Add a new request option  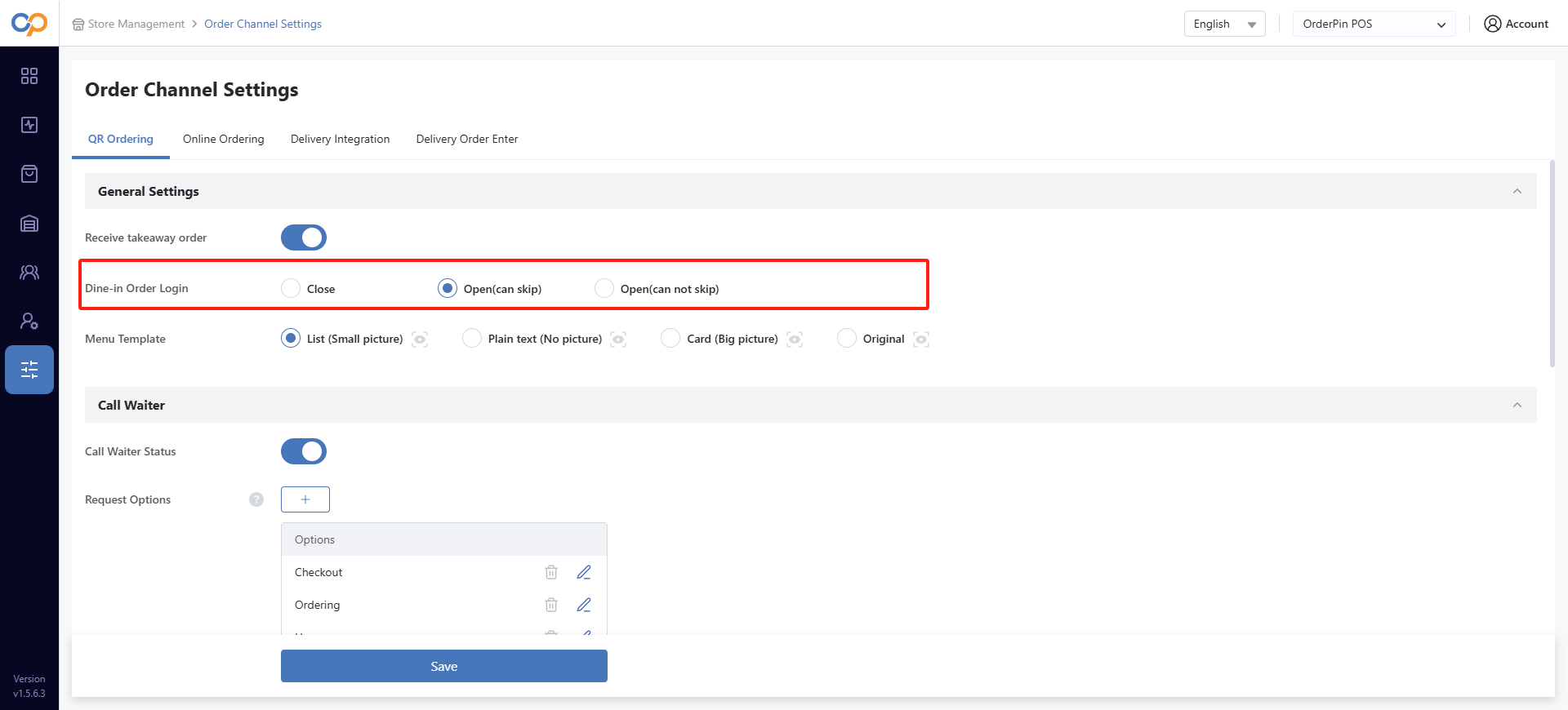(305, 499)
